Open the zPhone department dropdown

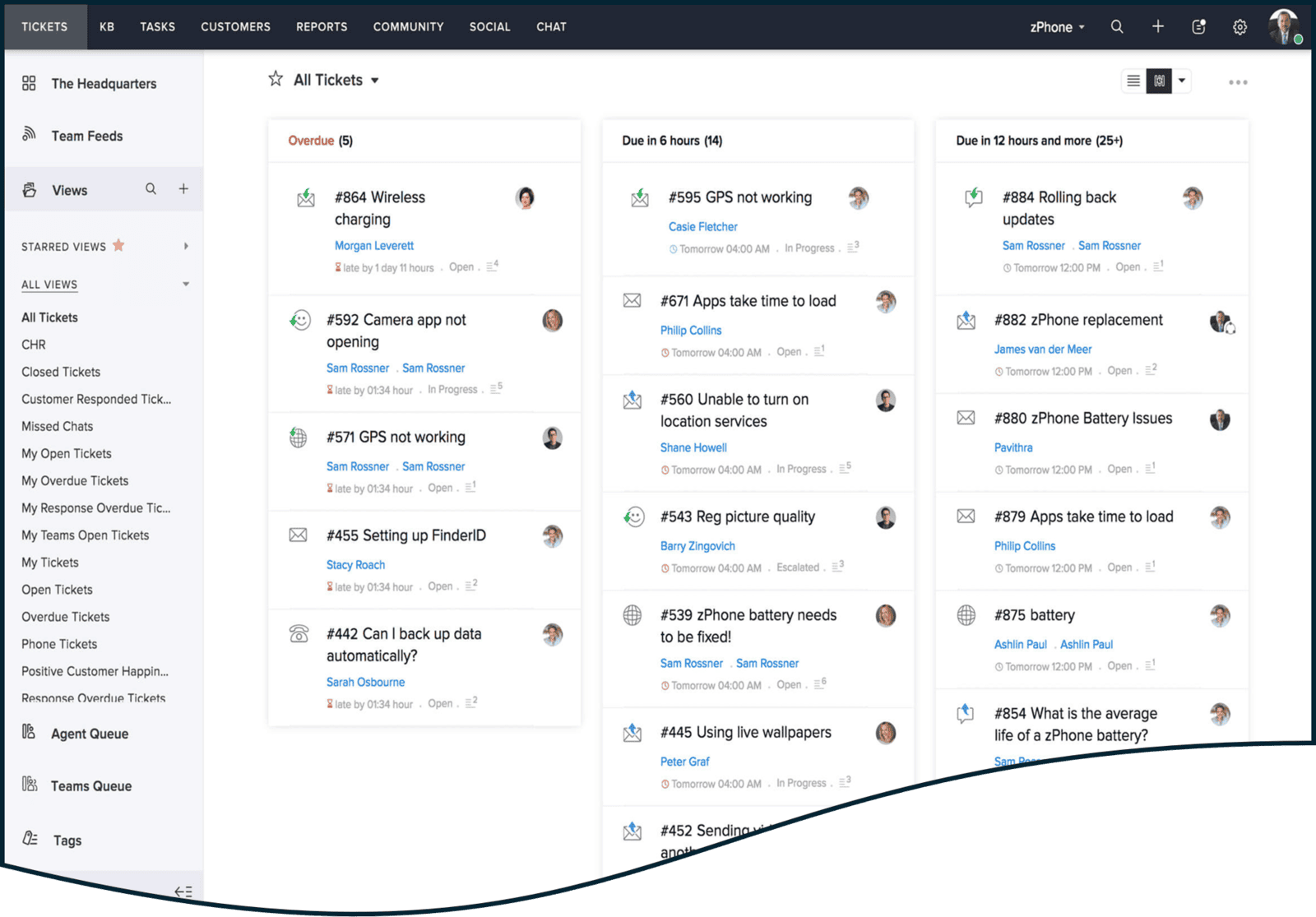(1057, 27)
